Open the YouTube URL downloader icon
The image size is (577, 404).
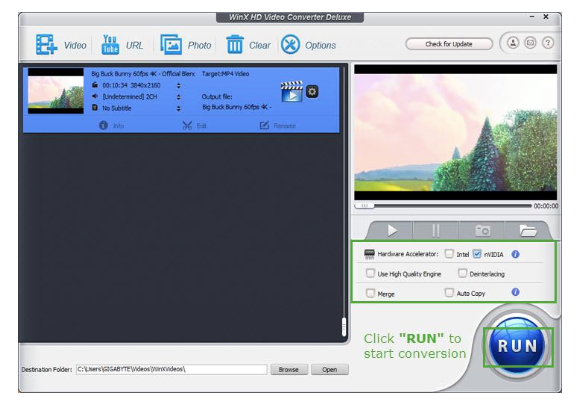coord(110,45)
